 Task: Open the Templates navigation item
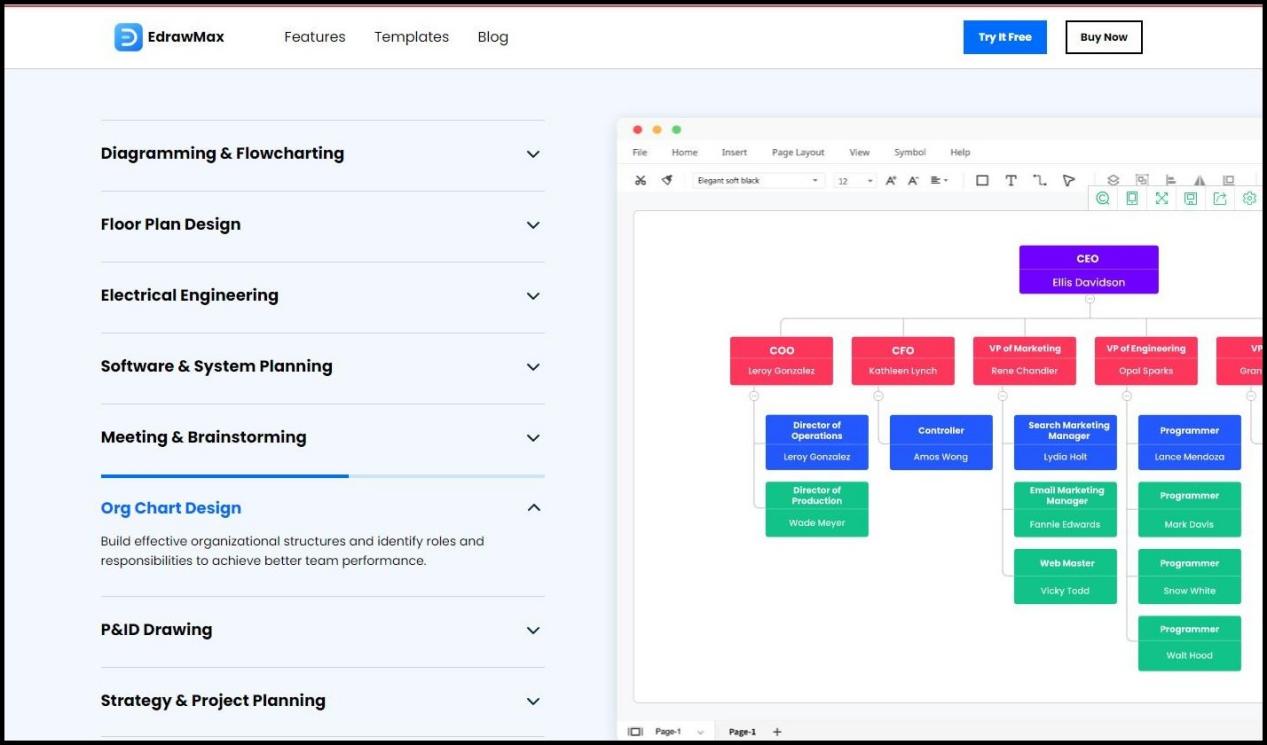coord(411,37)
